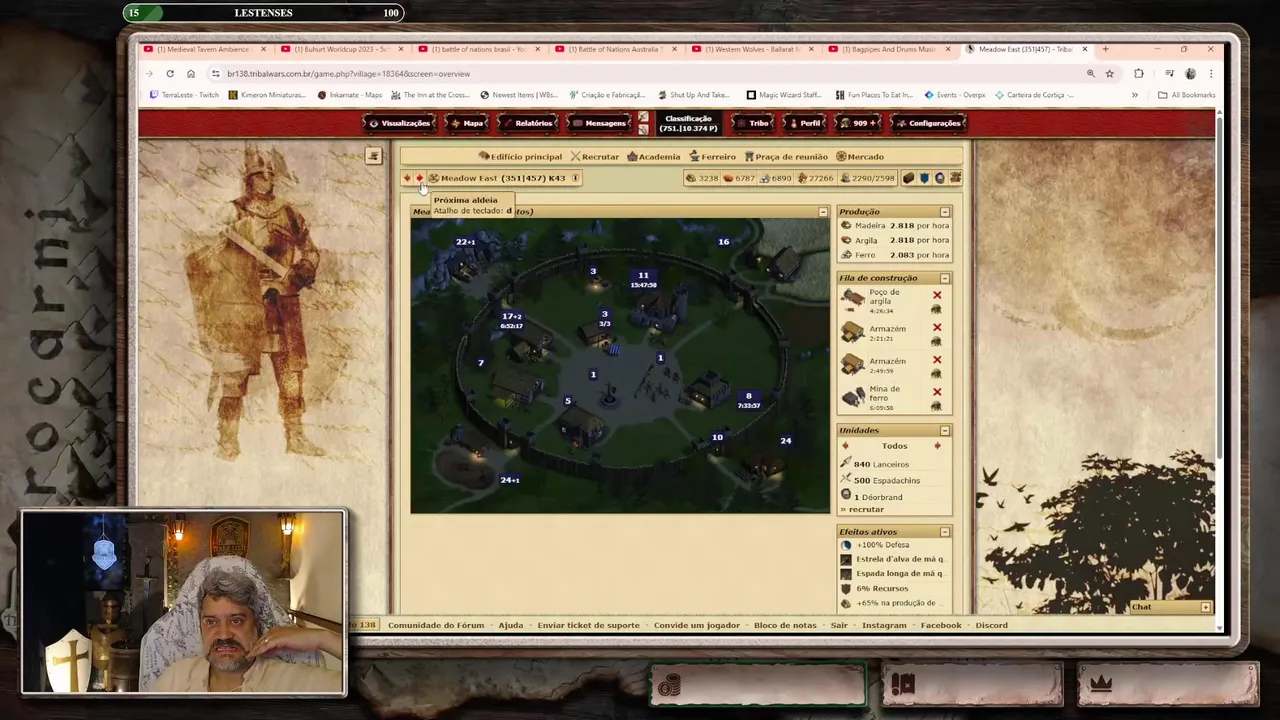Show more bookmarks with the chevron
This screenshot has height=720, width=1280.
[x=1135, y=95]
